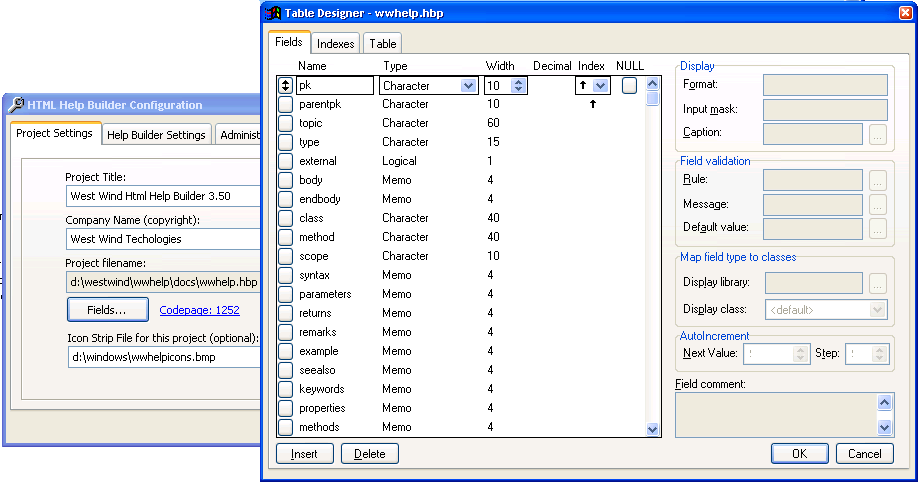This screenshot has width=918, height=482.
Task: Open the Type dropdown for pk field
Action: point(468,86)
